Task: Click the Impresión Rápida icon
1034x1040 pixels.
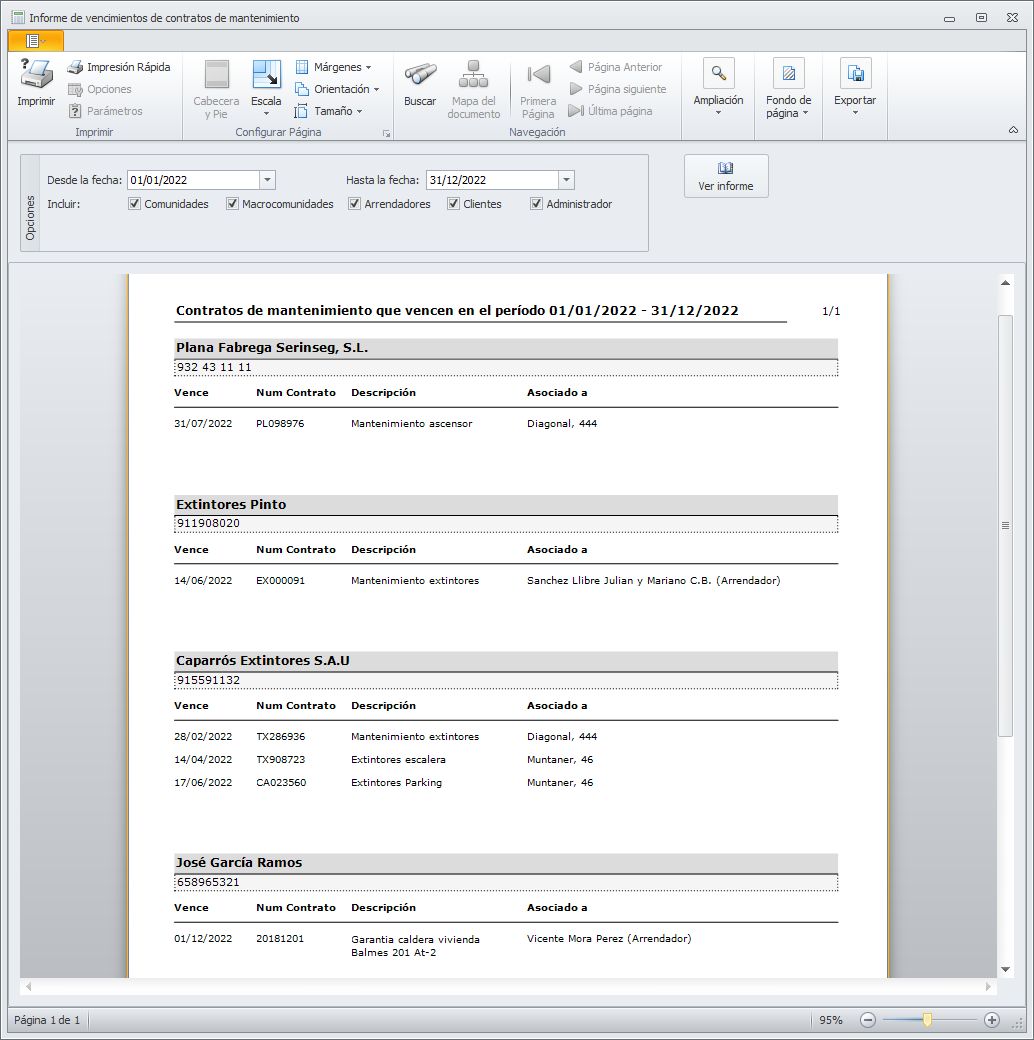Action: (x=75, y=67)
